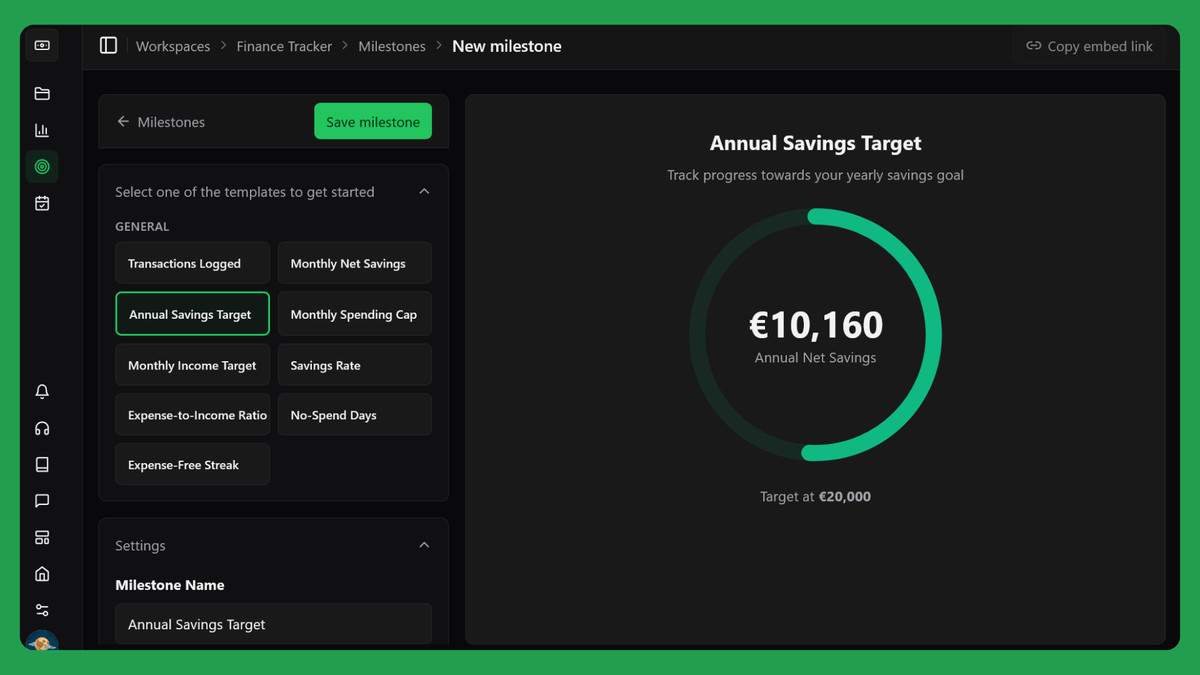The width and height of the screenshot is (1200, 675).
Task: Click the user avatar in sidebar
Action: [x=42, y=642]
